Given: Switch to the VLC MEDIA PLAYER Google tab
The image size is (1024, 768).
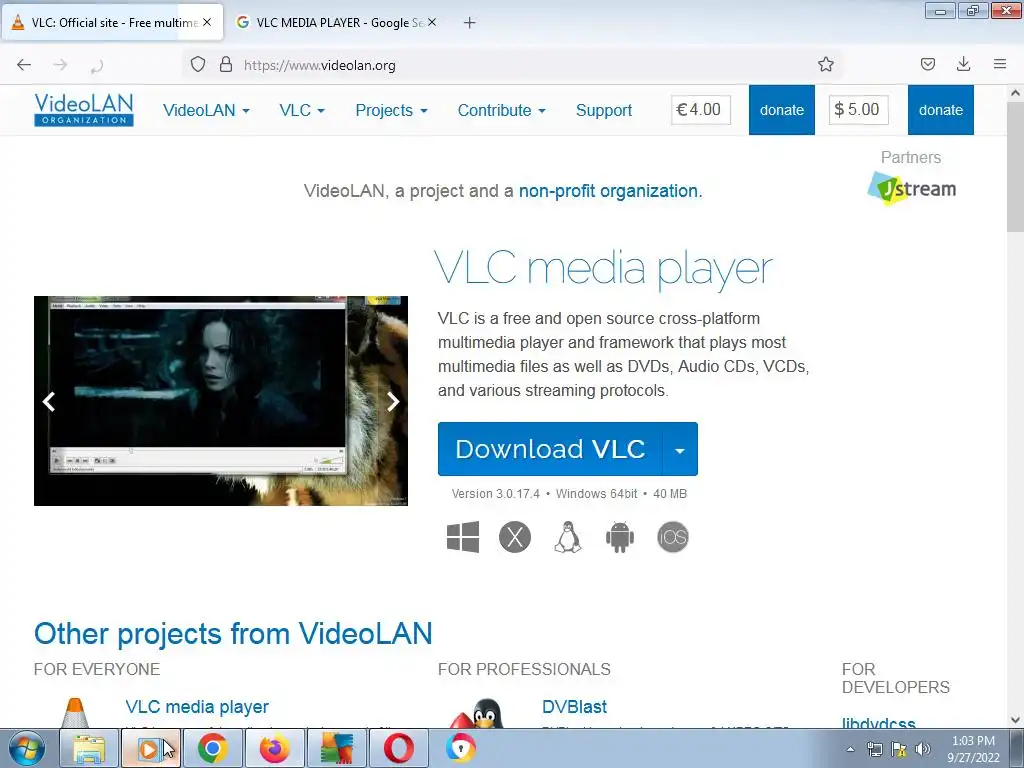Looking at the screenshot, I should (334, 22).
